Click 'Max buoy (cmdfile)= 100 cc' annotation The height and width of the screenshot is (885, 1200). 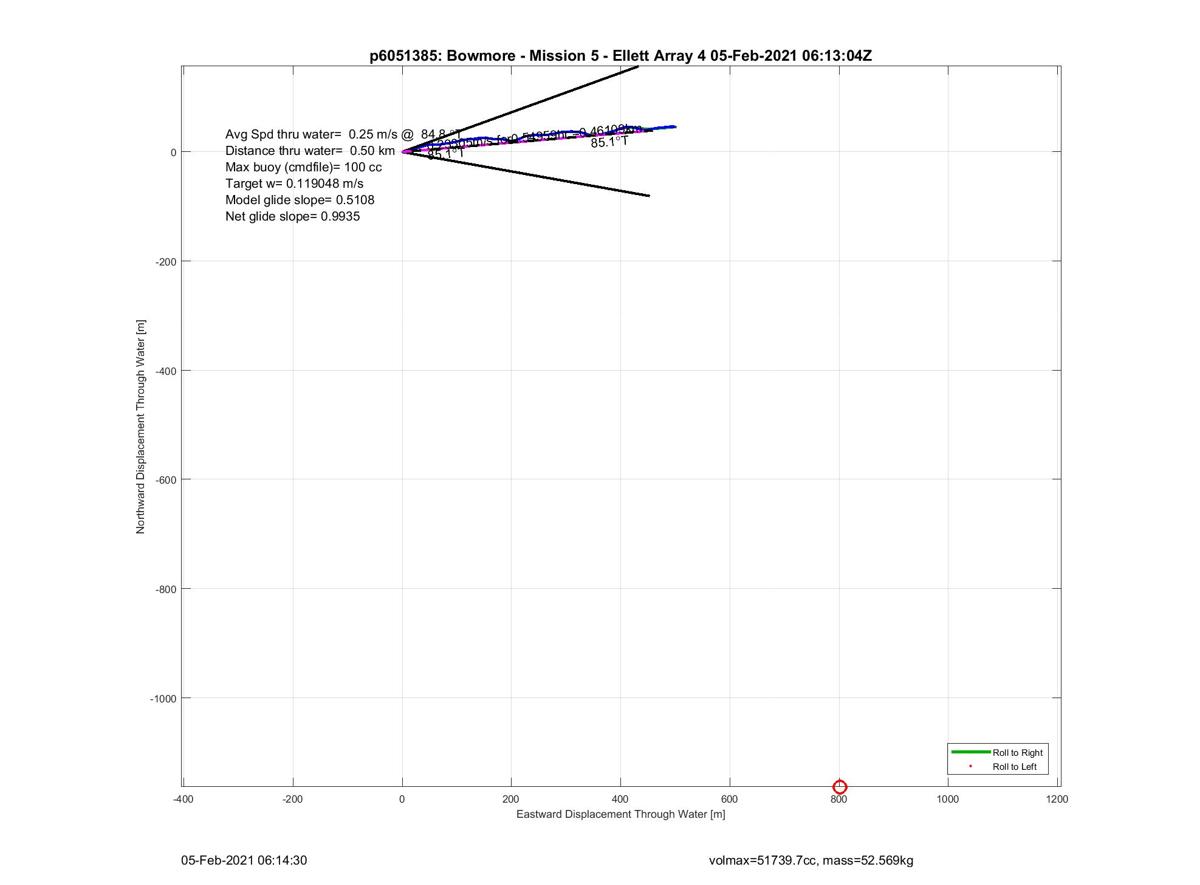tap(303, 167)
